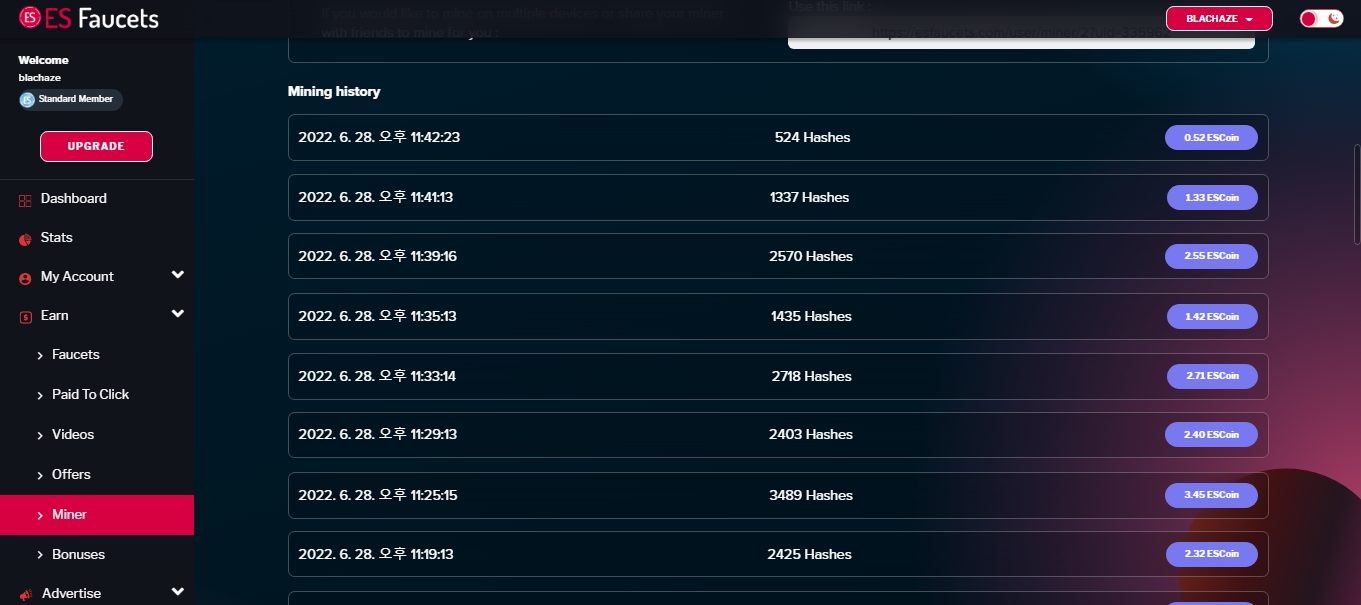The image size is (1361, 605).
Task: Click the My Account user icon
Action: point(25,278)
